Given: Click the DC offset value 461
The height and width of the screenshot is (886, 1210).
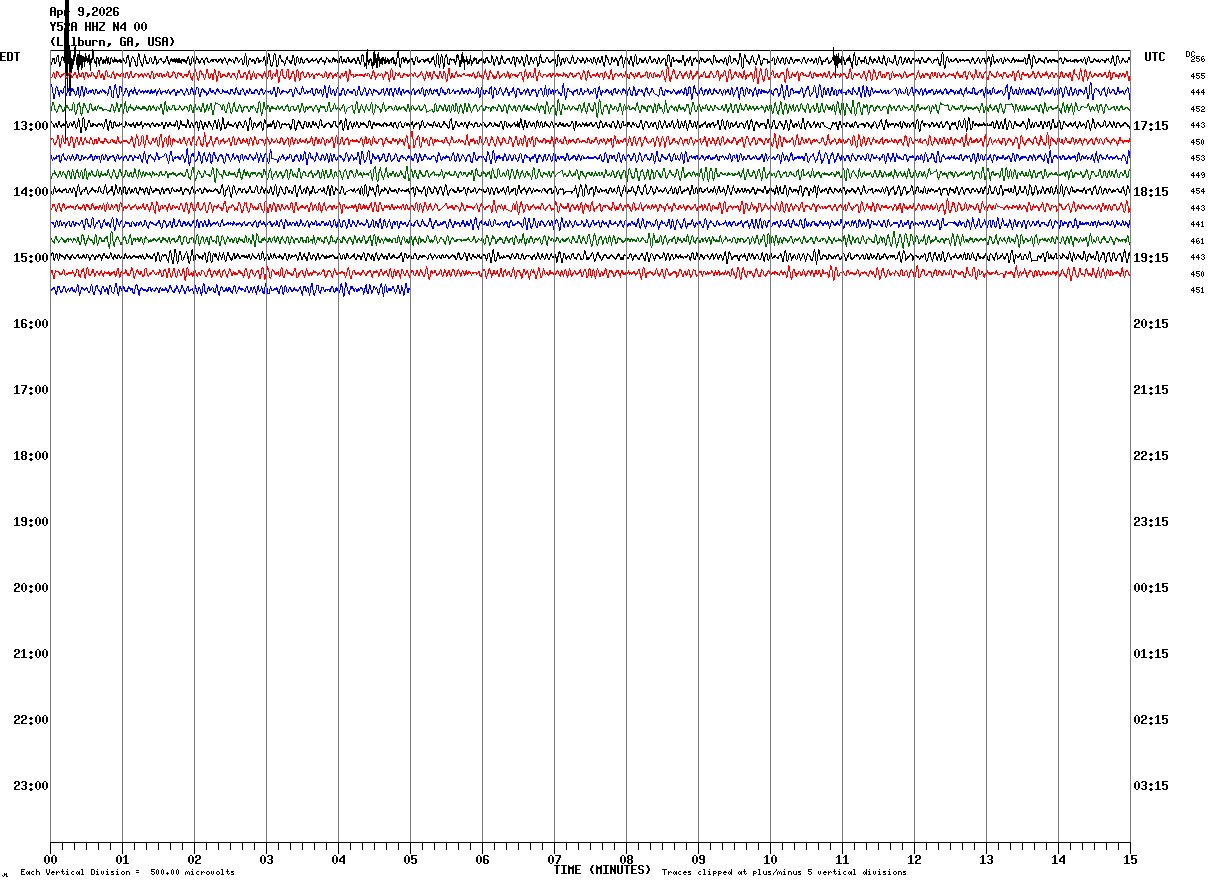Looking at the screenshot, I should click(1197, 241).
